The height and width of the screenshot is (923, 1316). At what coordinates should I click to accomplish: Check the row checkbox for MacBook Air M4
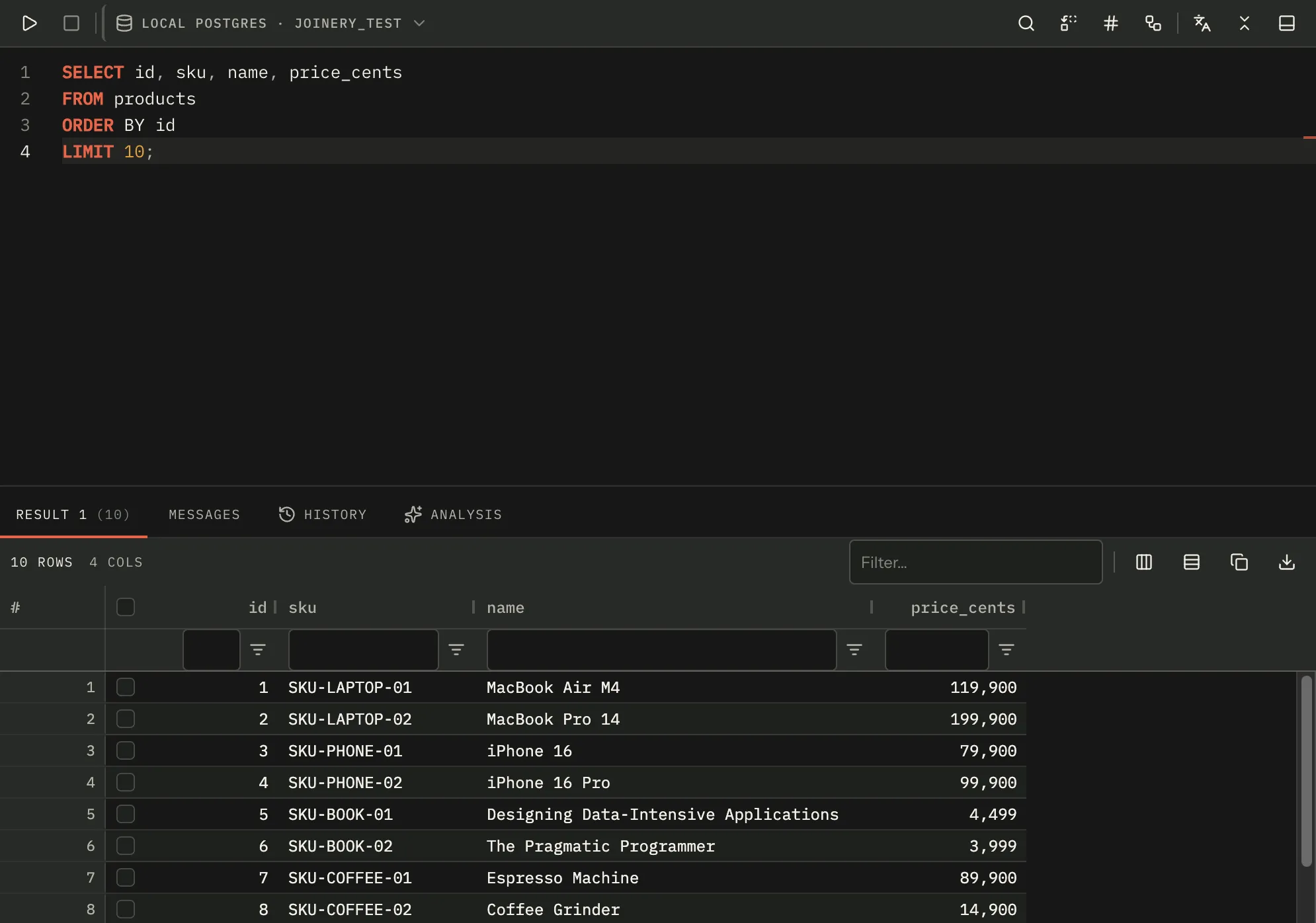click(126, 687)
